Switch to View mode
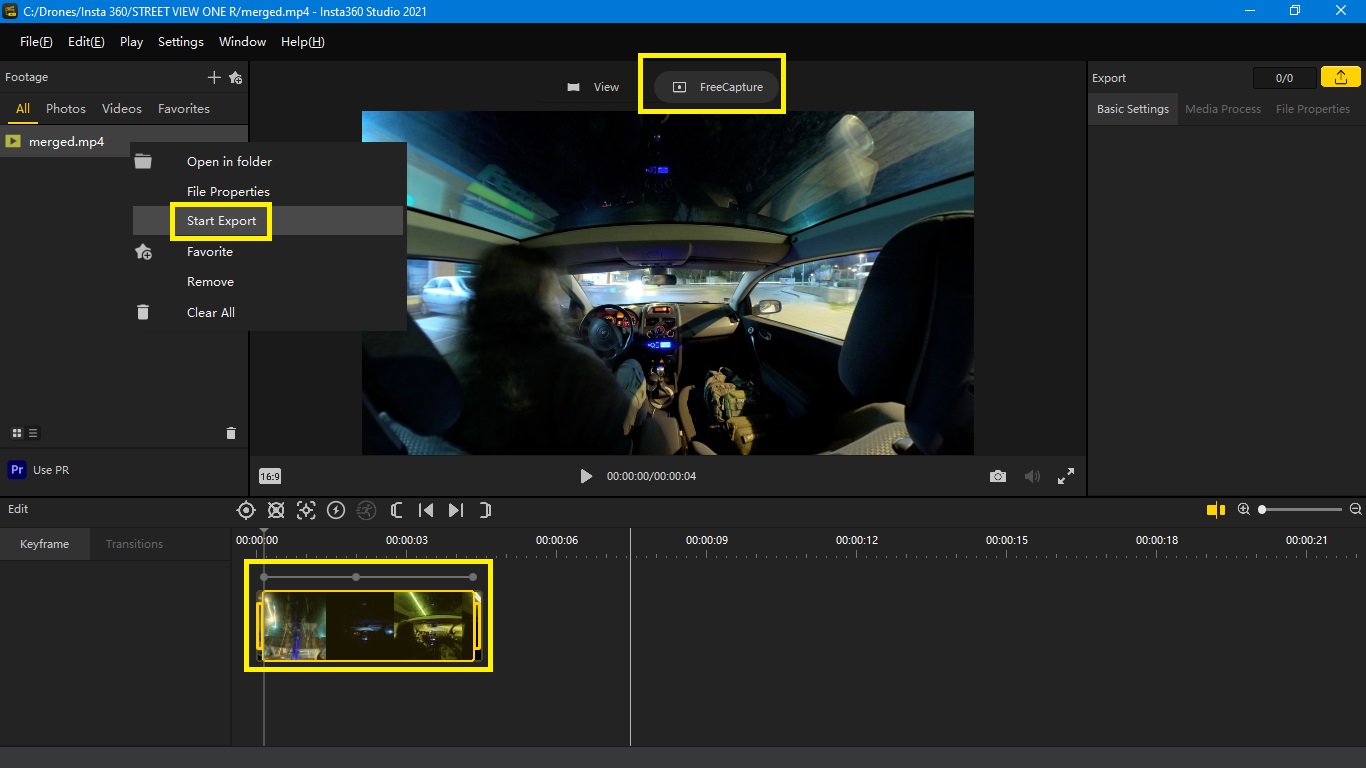 tap(595, 87)
